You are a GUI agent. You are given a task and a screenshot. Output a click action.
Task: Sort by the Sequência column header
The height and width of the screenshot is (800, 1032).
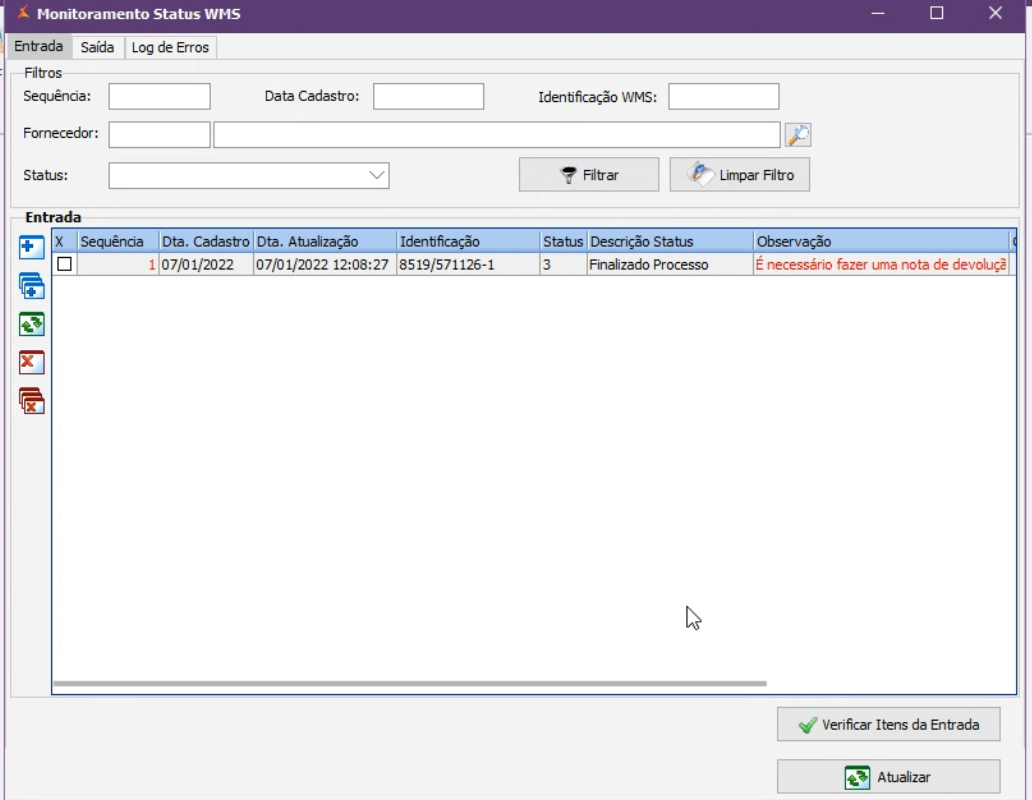tap(118, 241)
